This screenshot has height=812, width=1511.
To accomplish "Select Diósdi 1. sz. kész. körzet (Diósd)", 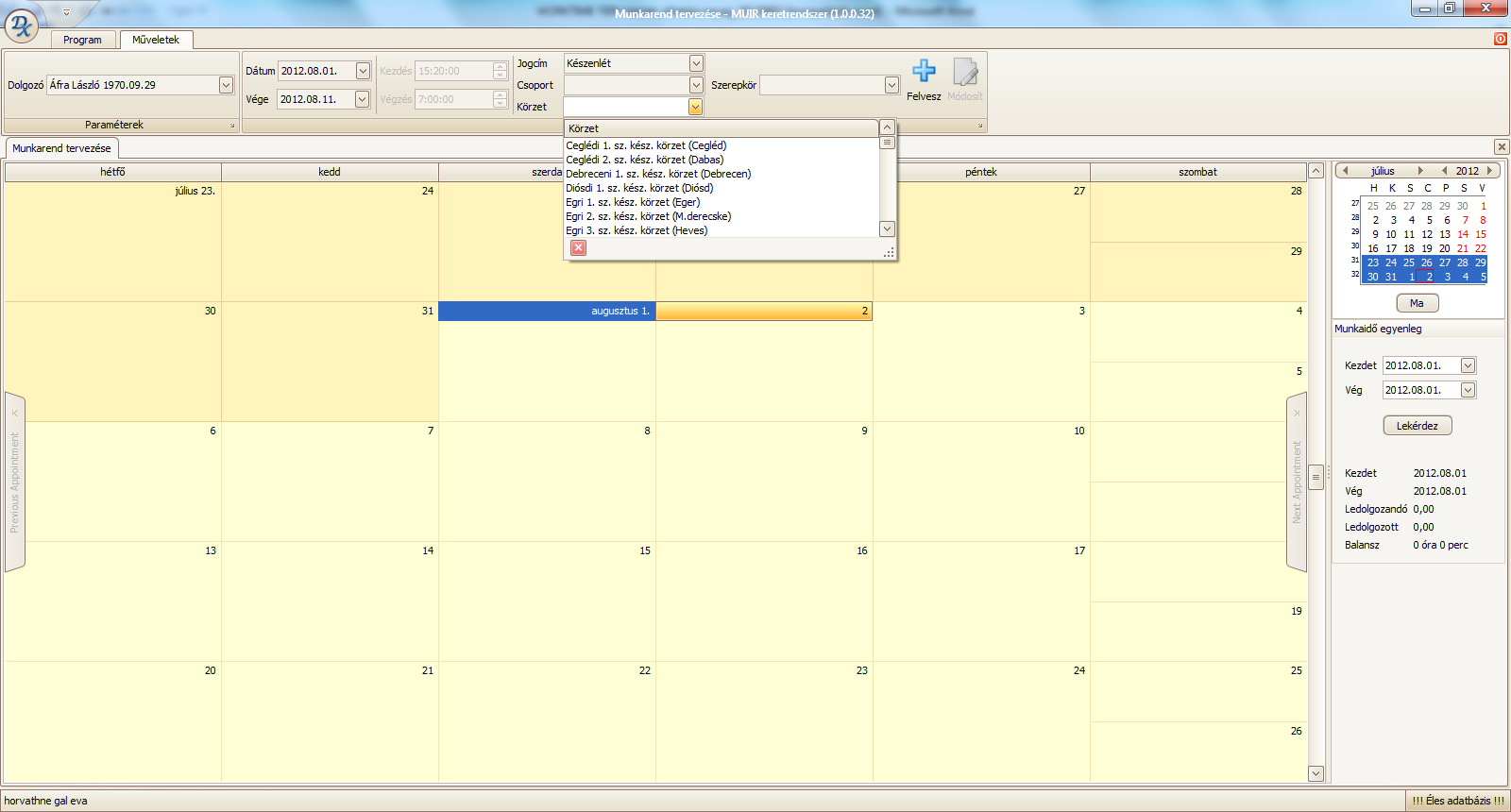I will (722, 188).
